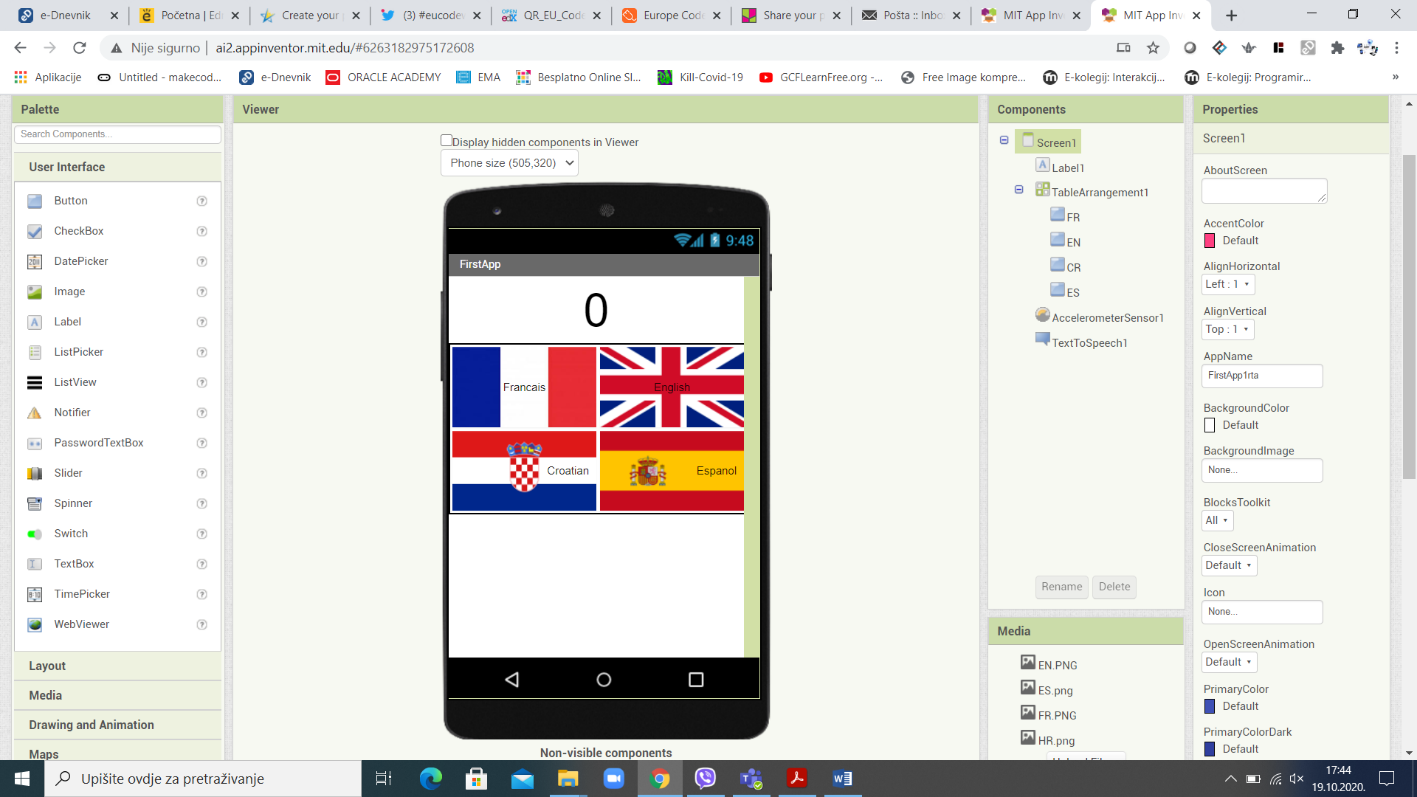
Task: Select the PasswordTextBox palette icon
Action: point(35,443)
